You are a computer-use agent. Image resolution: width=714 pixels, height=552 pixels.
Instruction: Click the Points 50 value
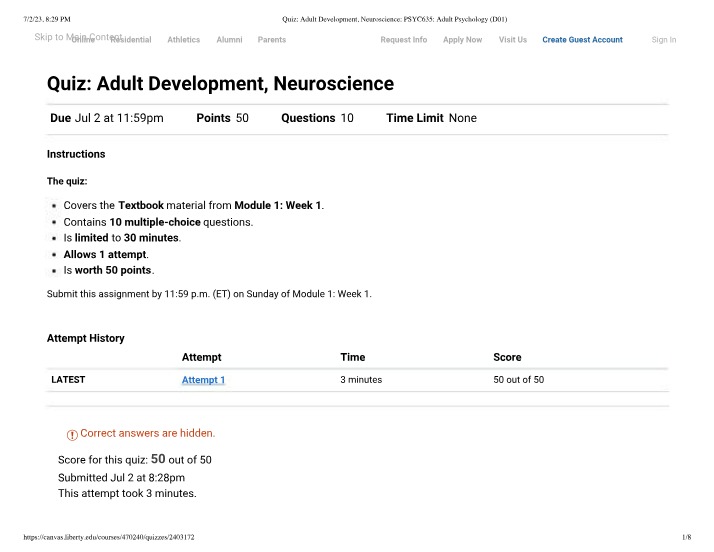click(x=222, y=118)
